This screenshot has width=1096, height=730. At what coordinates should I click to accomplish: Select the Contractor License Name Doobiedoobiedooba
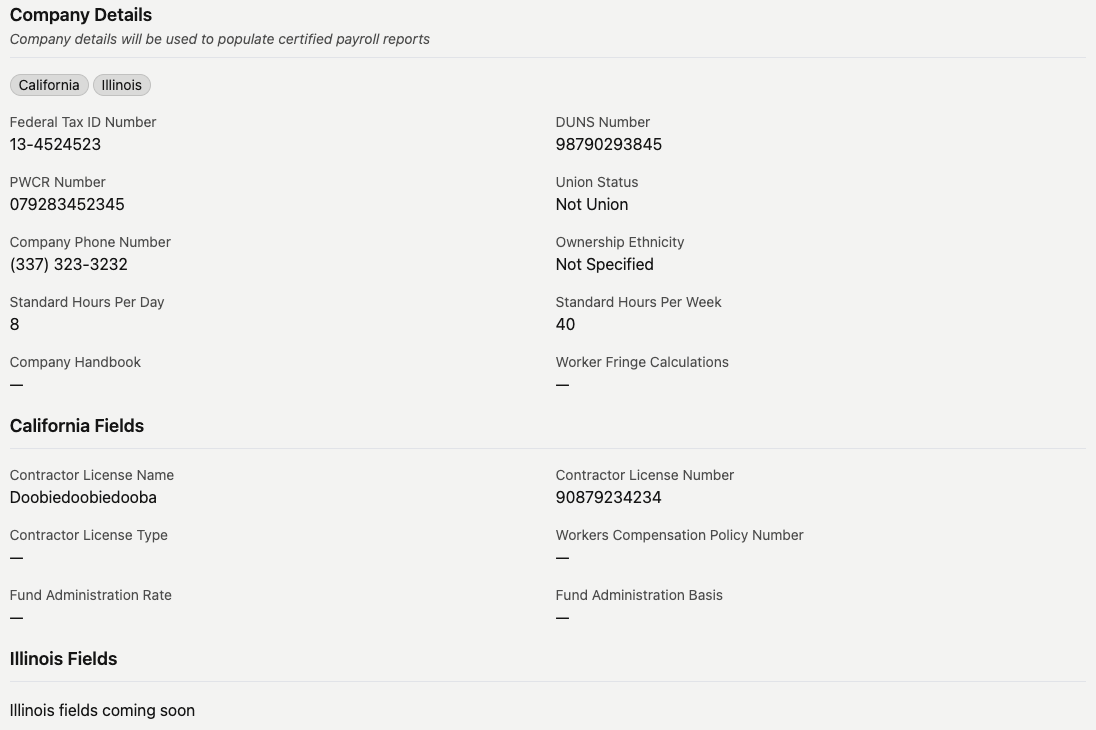(x=83, y=497)
